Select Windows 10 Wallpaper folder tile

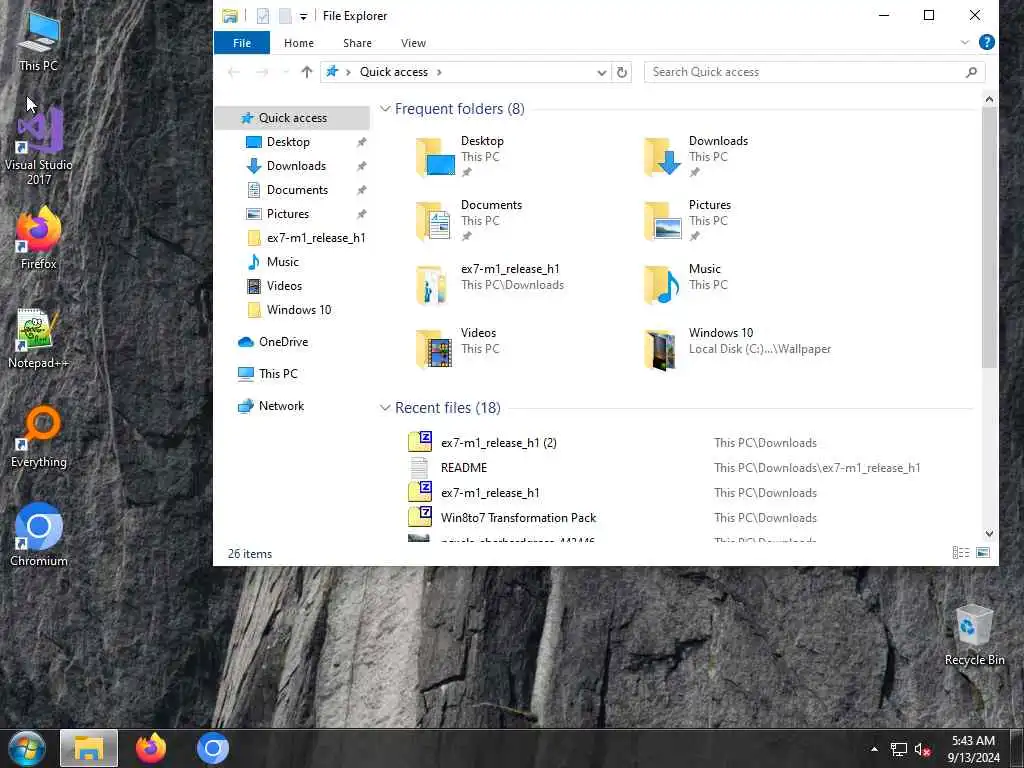[x=738, y=349]
